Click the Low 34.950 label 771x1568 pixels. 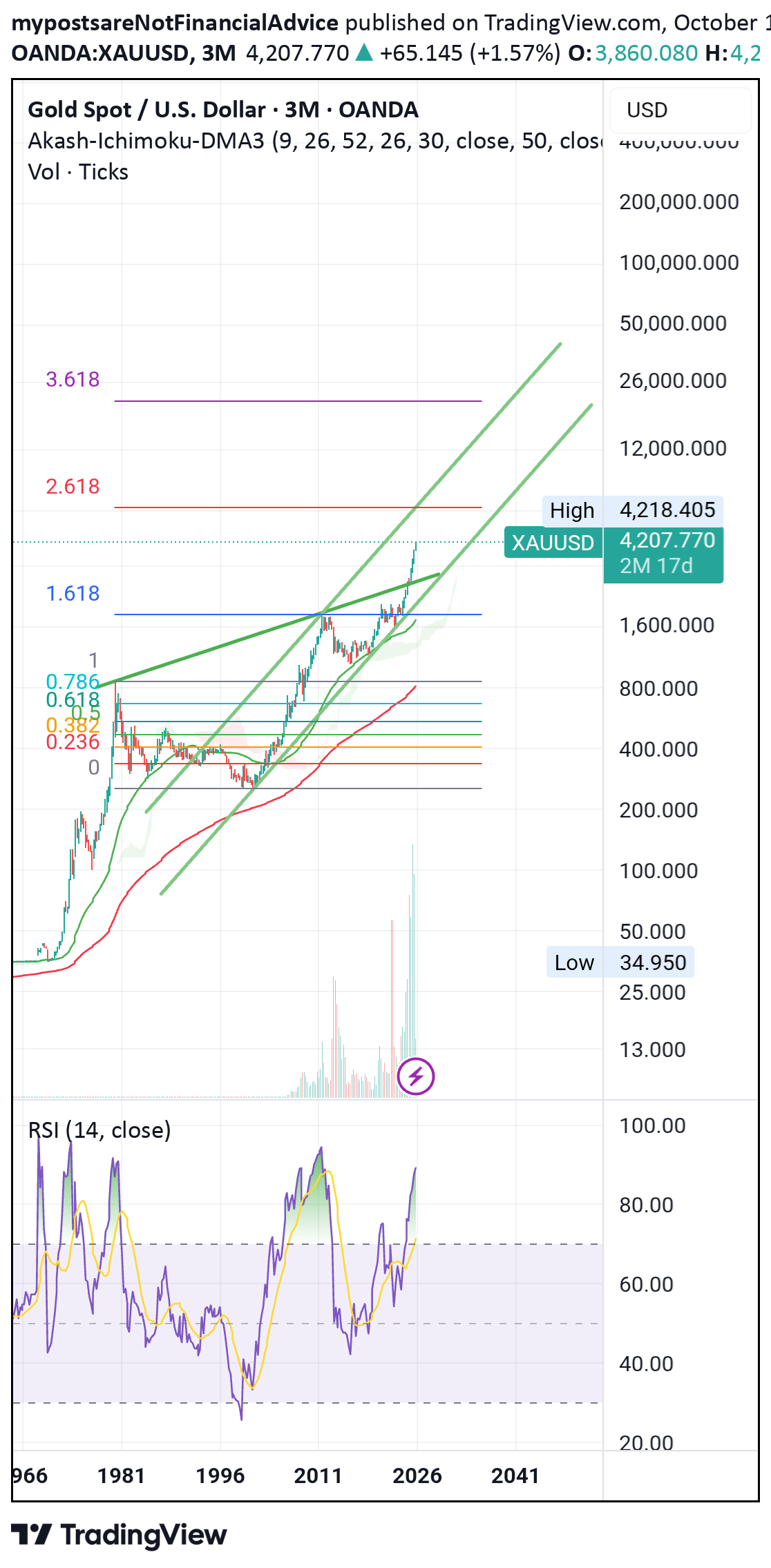(620, 962)
